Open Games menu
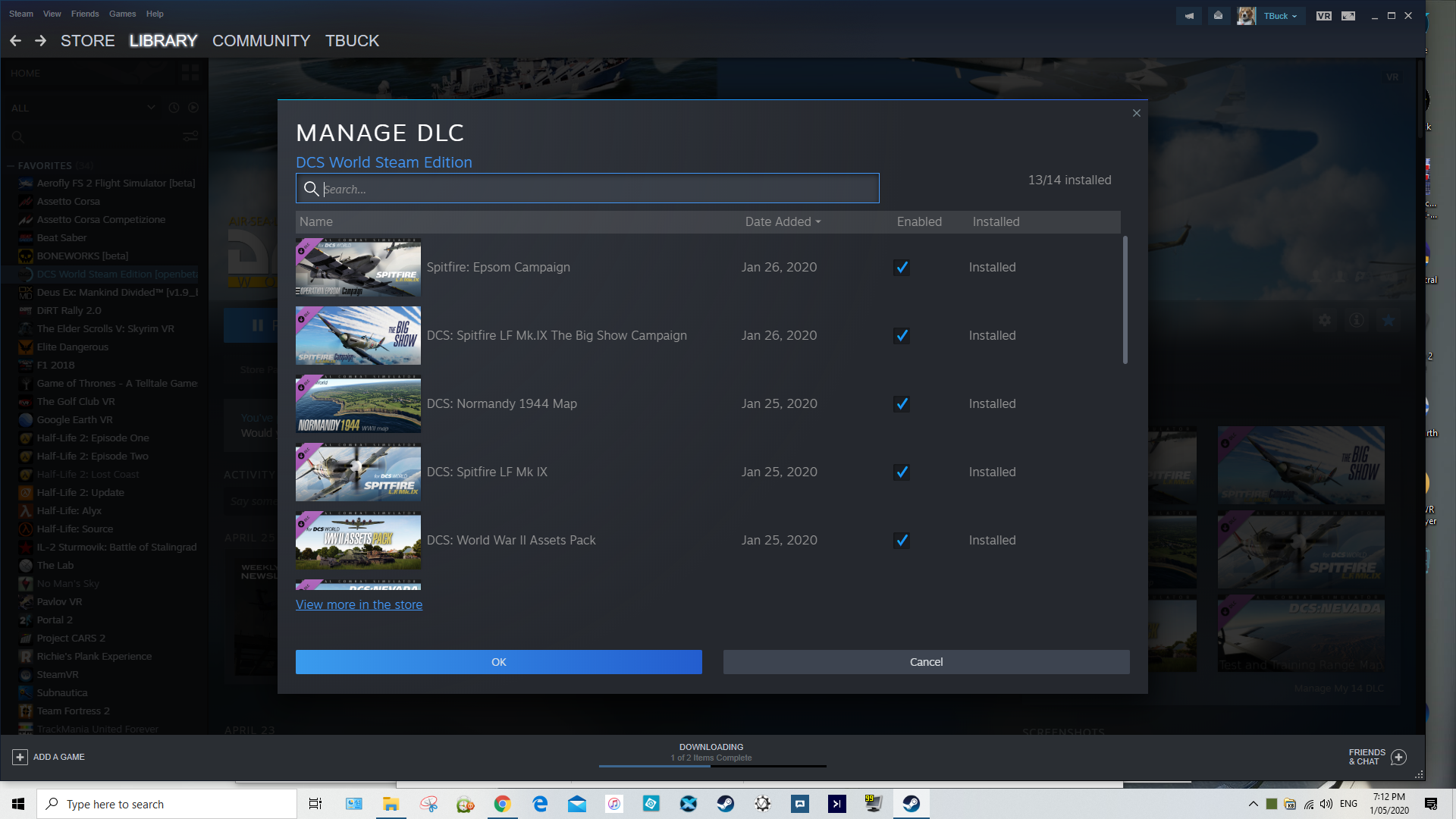 (122, 14)
